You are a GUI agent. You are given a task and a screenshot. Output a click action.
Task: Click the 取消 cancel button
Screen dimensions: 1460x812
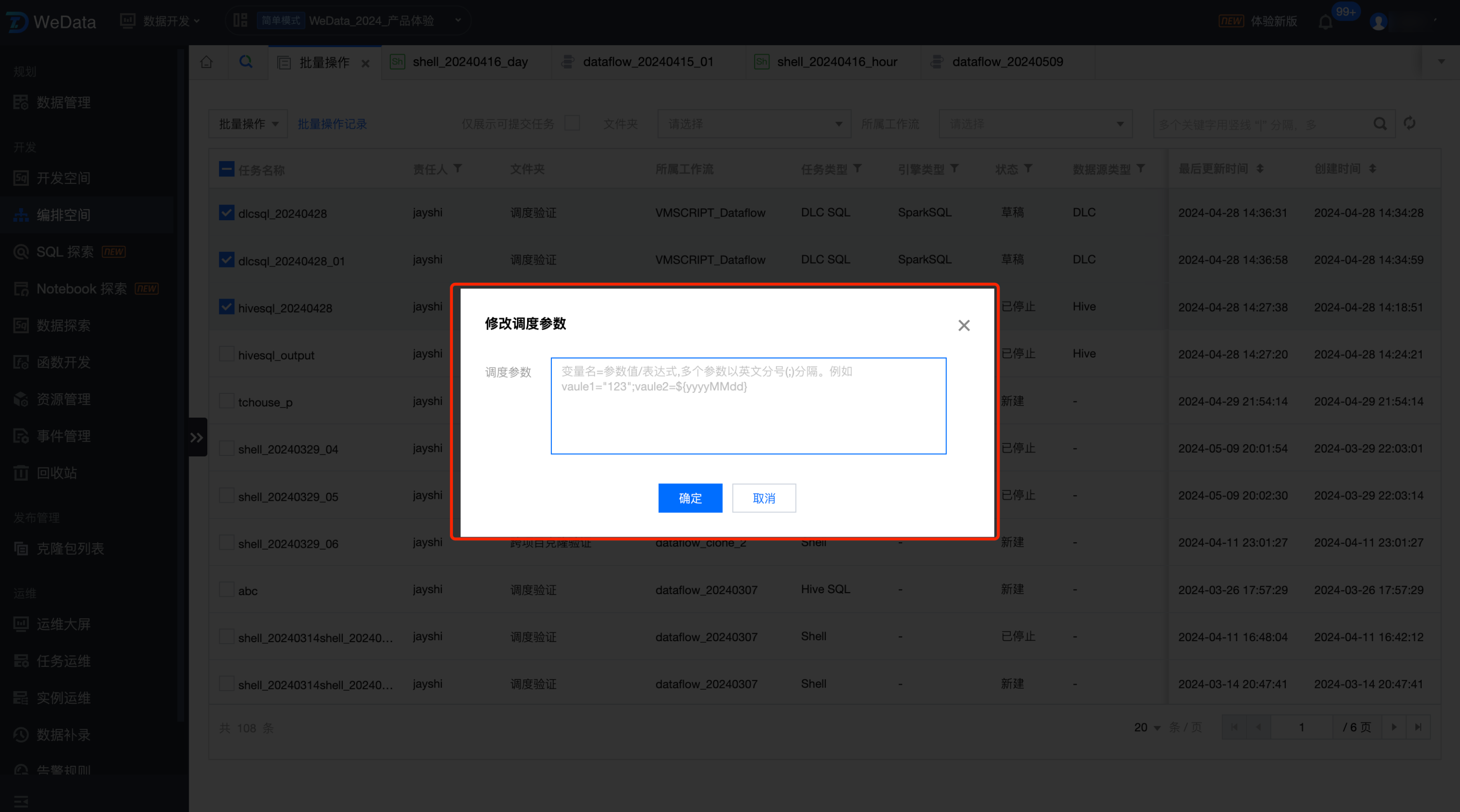pyautogui.click(x=763, y=498)
